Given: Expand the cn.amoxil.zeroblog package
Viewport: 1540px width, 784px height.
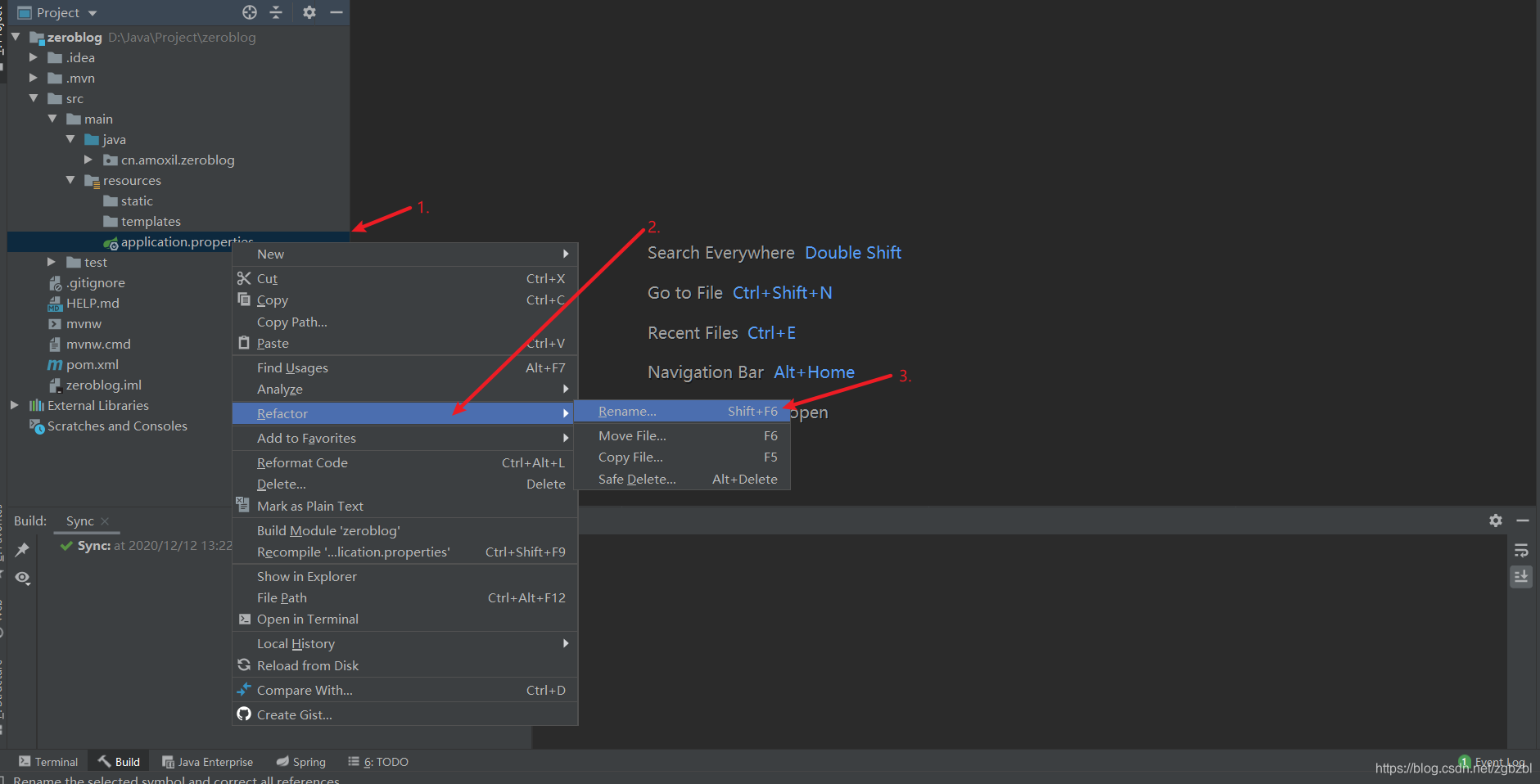Looking at the screenshot, I should (88, 160).
